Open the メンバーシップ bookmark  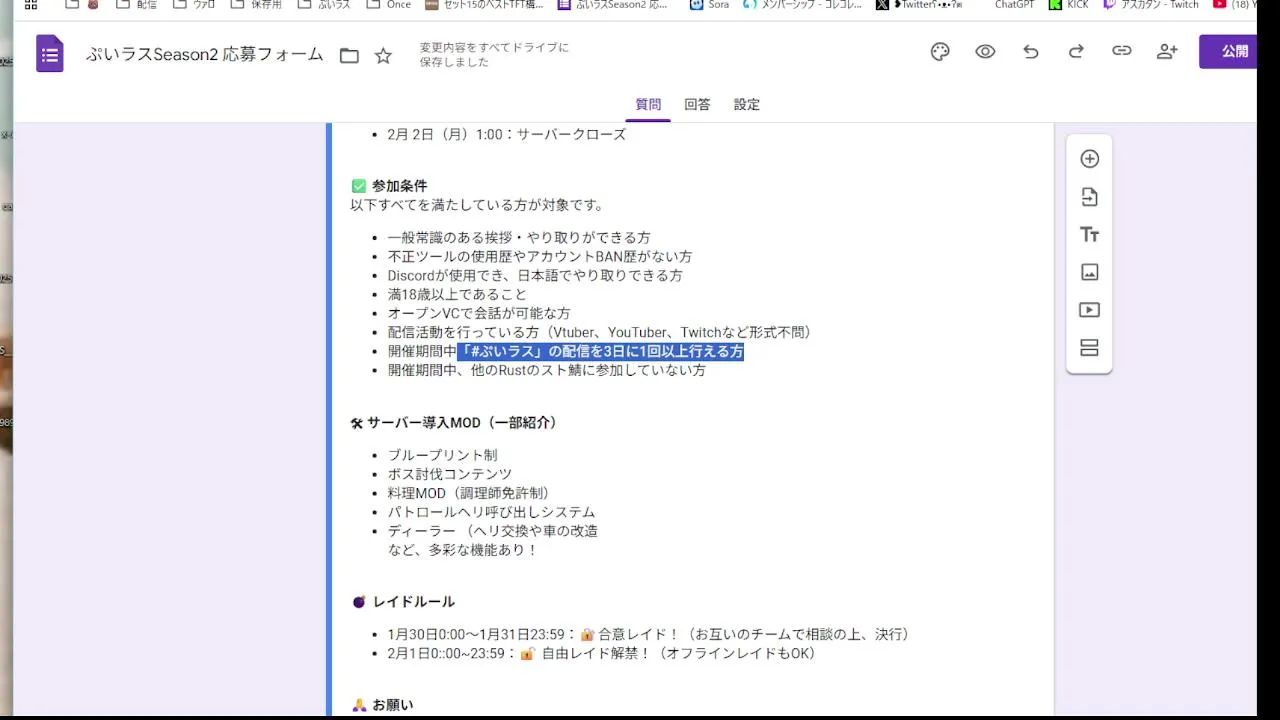(803, 5)
